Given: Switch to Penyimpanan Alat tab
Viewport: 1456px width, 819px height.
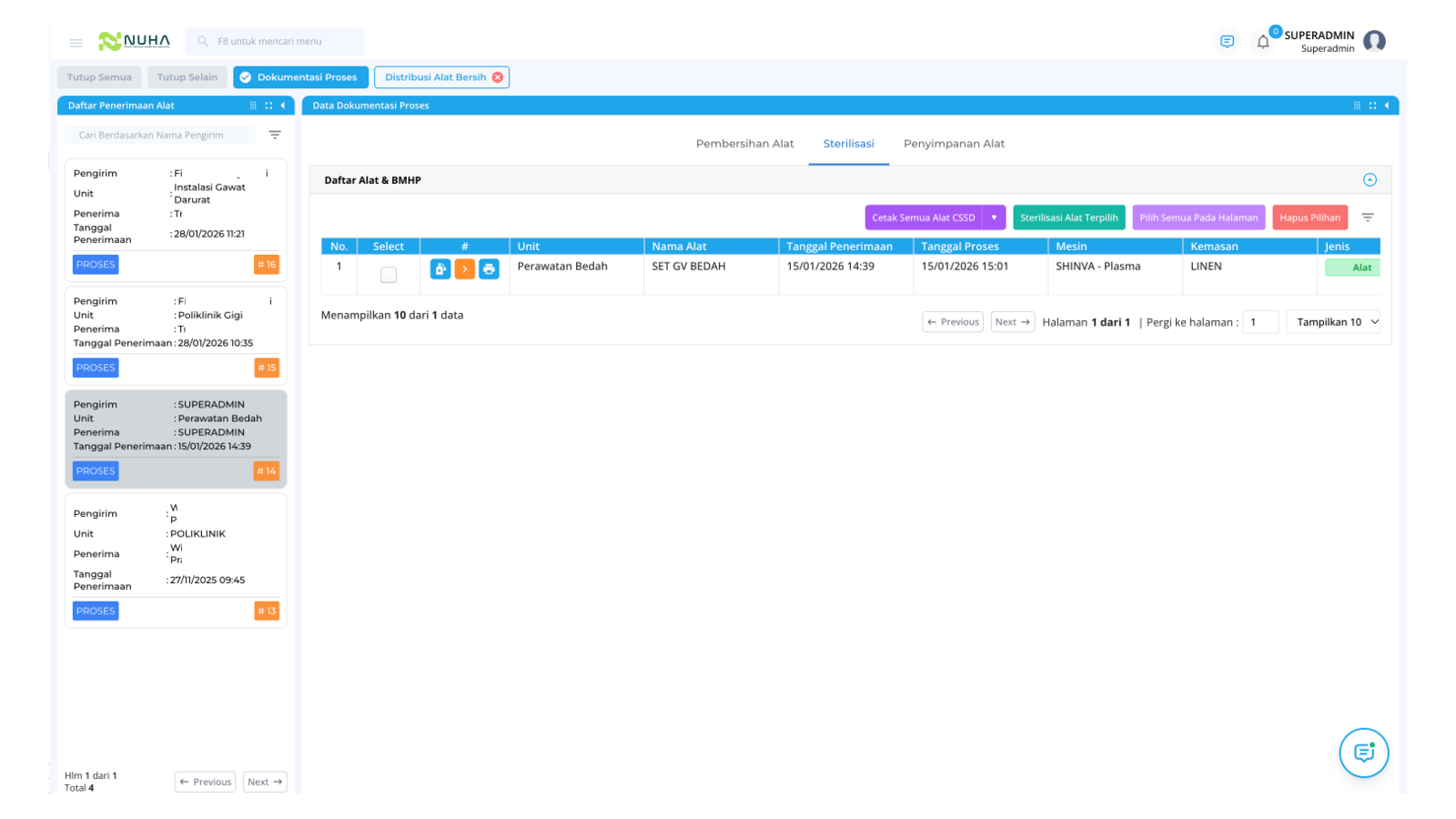Looking at the screenshot, I should coord(954,144).
